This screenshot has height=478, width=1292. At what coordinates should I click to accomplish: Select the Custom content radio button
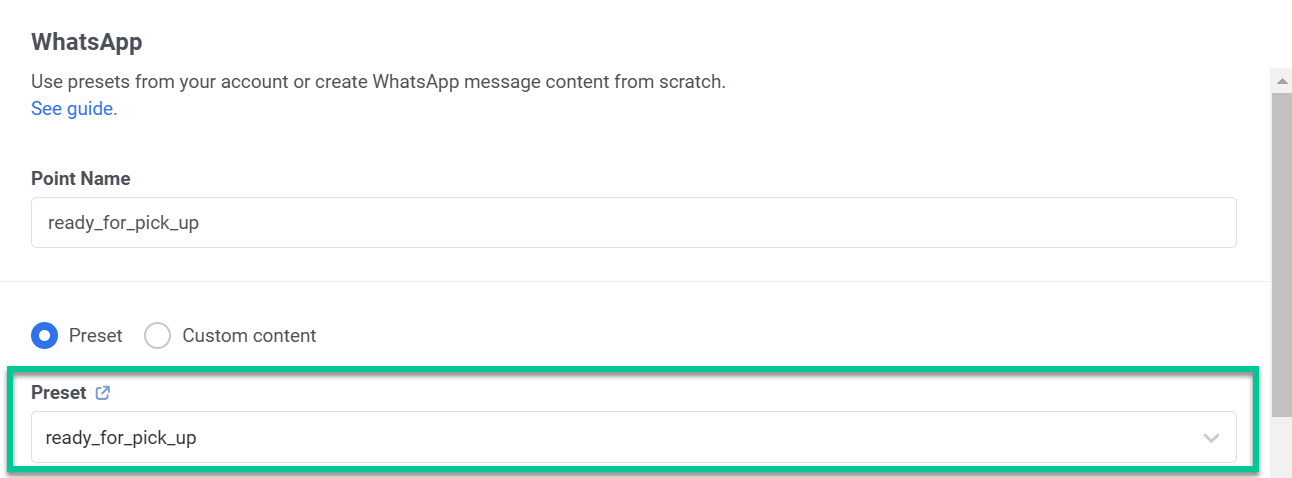click(x=157, y=336)
